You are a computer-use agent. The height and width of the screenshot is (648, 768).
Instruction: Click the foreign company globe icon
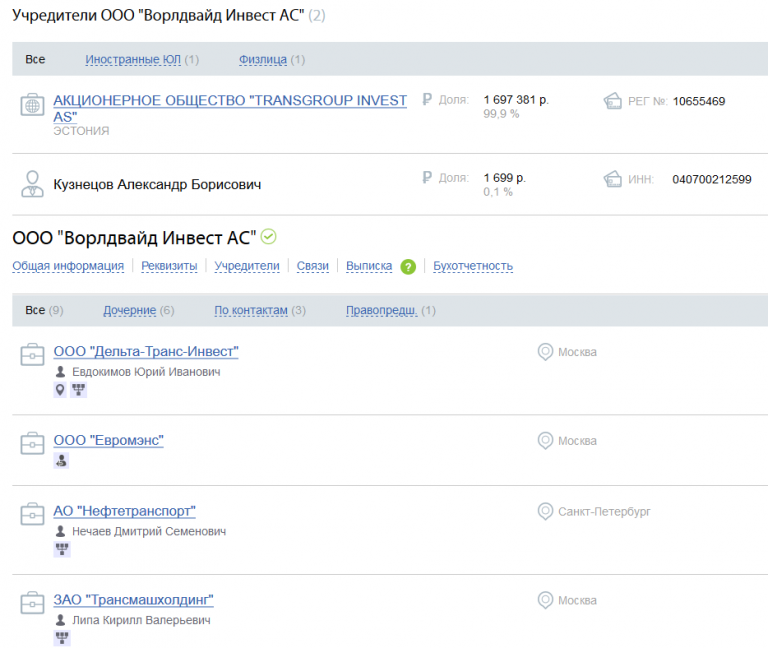[x=32, y=105]
